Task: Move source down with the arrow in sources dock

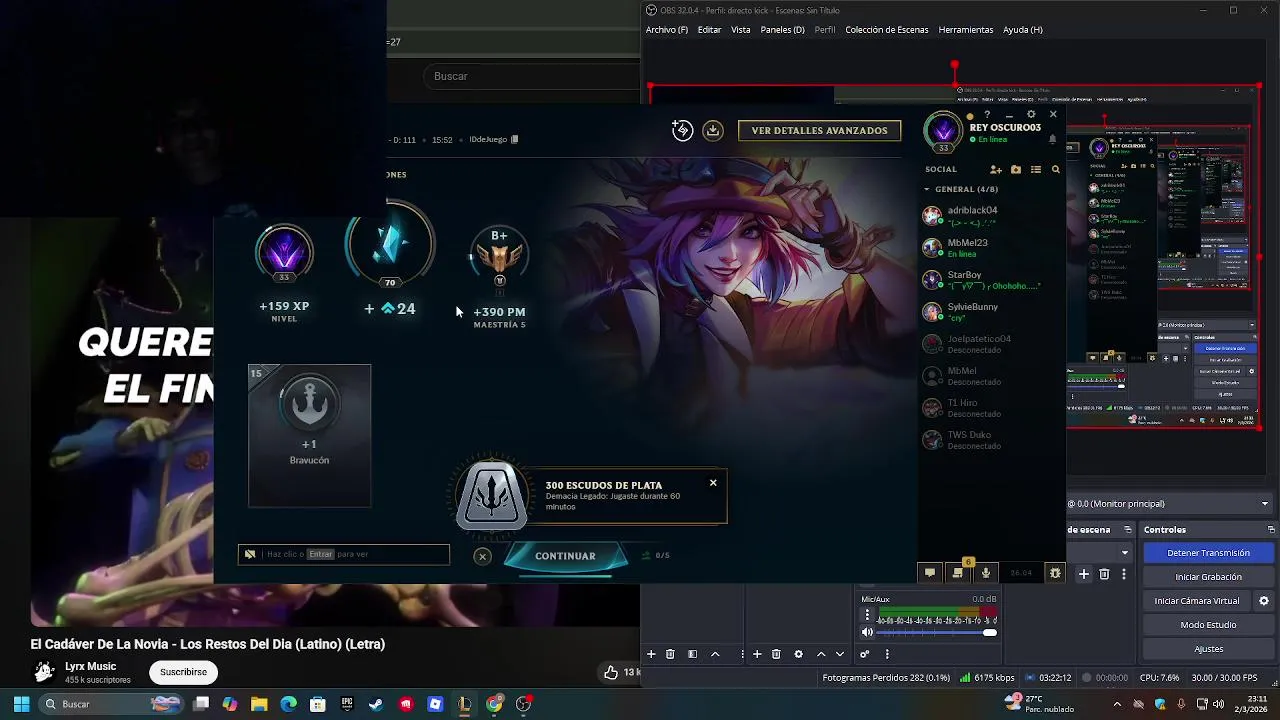Action: click(840, 654)
